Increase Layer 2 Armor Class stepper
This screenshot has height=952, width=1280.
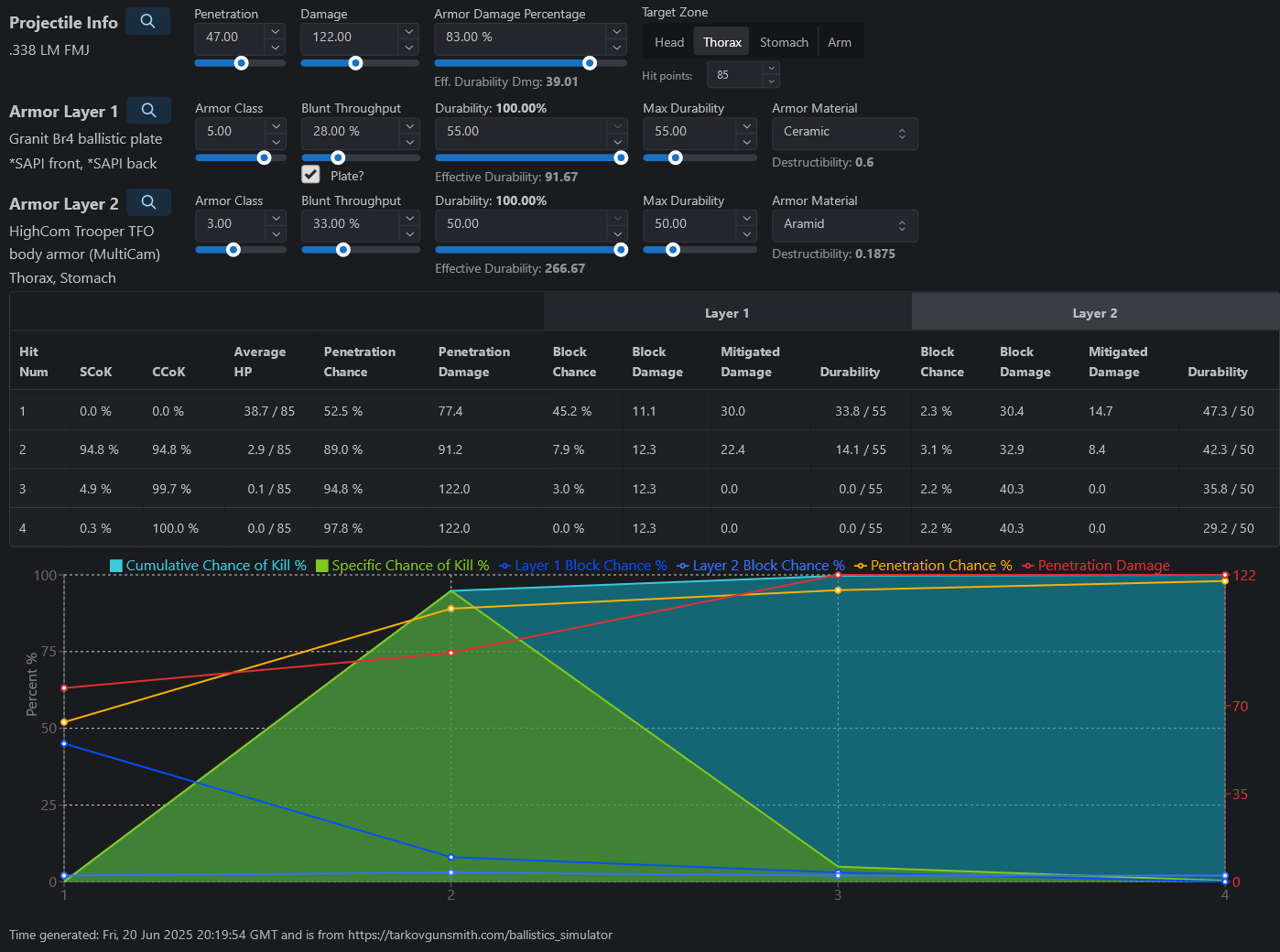tap(277, 218)
